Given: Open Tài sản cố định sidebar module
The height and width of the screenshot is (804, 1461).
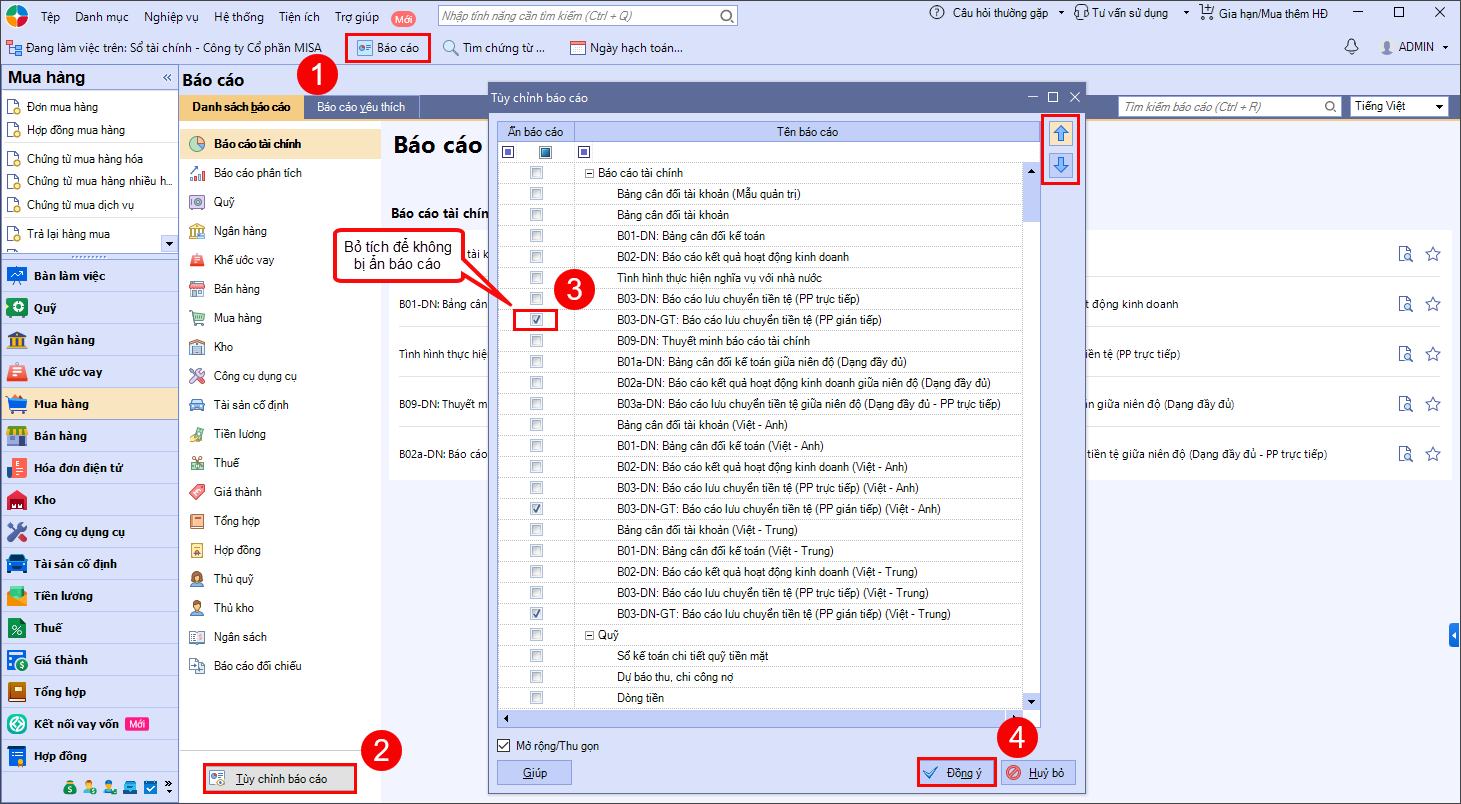Looking at the screenshot, I should (x=75, y=564).
